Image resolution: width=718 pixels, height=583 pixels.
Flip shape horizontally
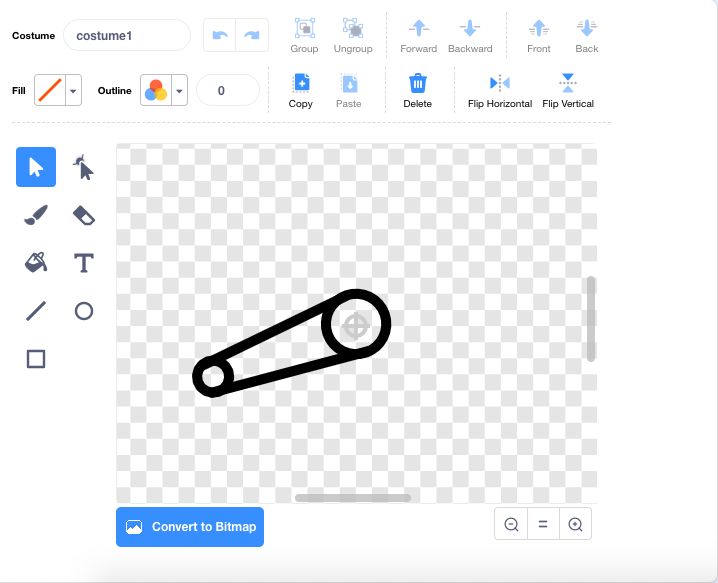pos(500,91)
